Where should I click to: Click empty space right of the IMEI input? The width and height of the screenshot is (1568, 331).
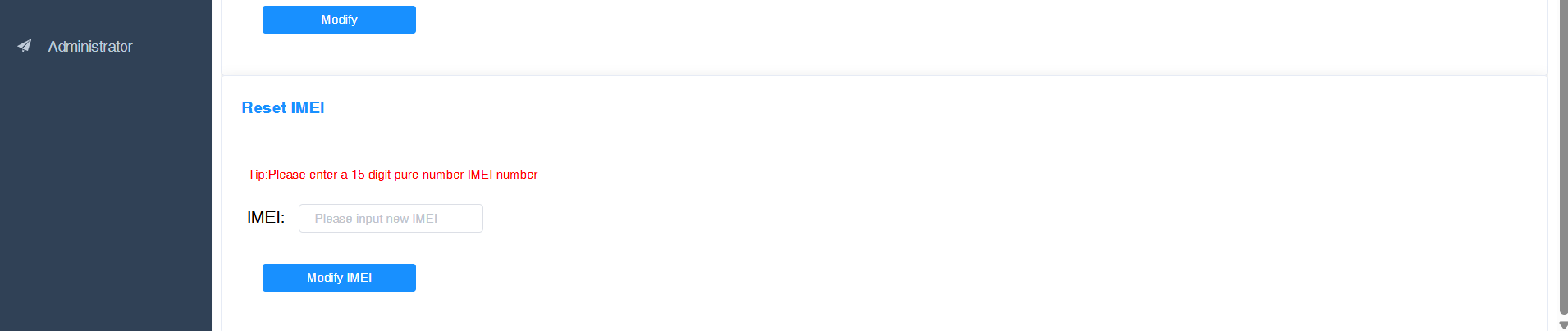click(x=738, y=219)
